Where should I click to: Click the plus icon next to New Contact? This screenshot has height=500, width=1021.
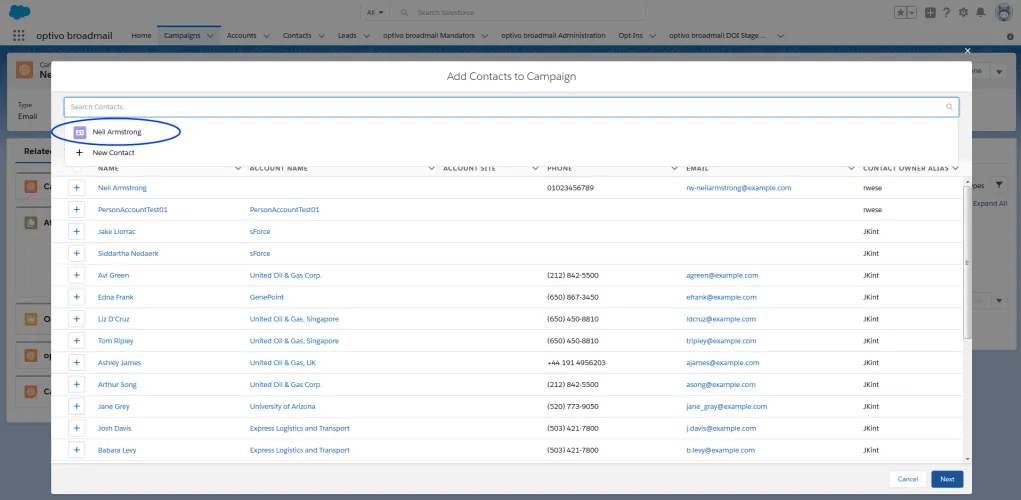(x=79, y=152)
